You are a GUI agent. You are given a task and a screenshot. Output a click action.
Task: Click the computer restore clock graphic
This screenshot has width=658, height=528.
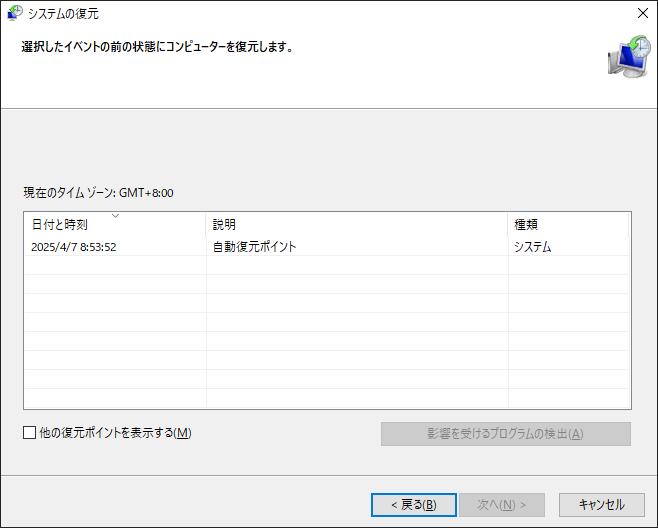[x=629, y=57]
